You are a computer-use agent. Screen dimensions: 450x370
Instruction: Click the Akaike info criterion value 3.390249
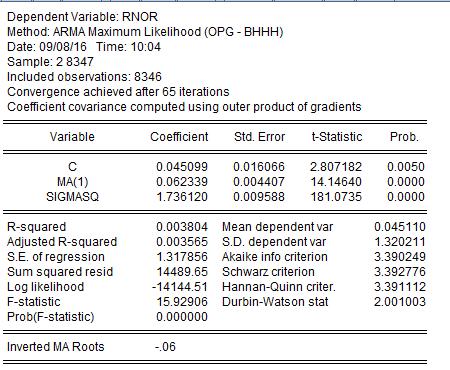[x=400, y=257]
